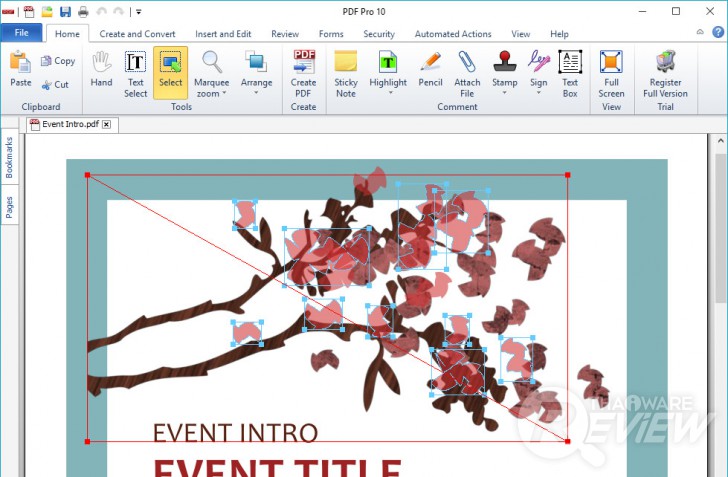Open Stamp dropdown arrow
Viewport: 728px width, 477px height.
tap(505, 93)
